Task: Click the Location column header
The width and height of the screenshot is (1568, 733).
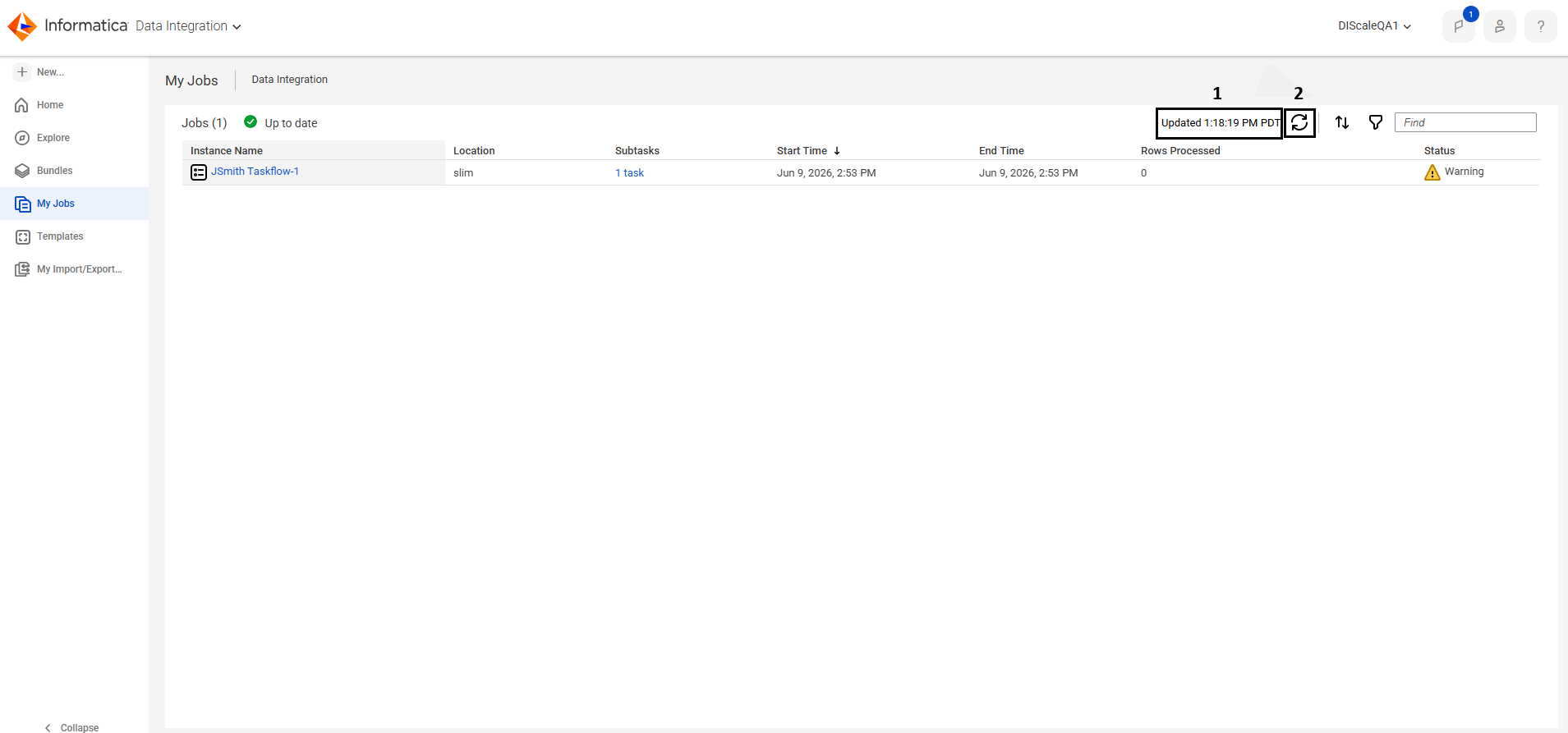Action: pos(474,150)
